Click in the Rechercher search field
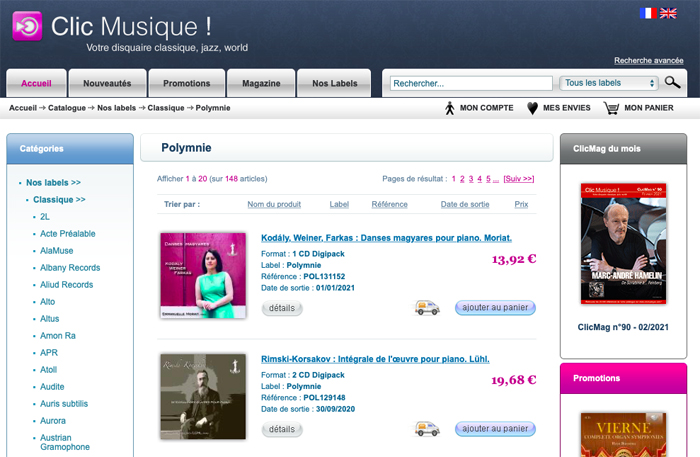700x457 pixels. [471, 83]
